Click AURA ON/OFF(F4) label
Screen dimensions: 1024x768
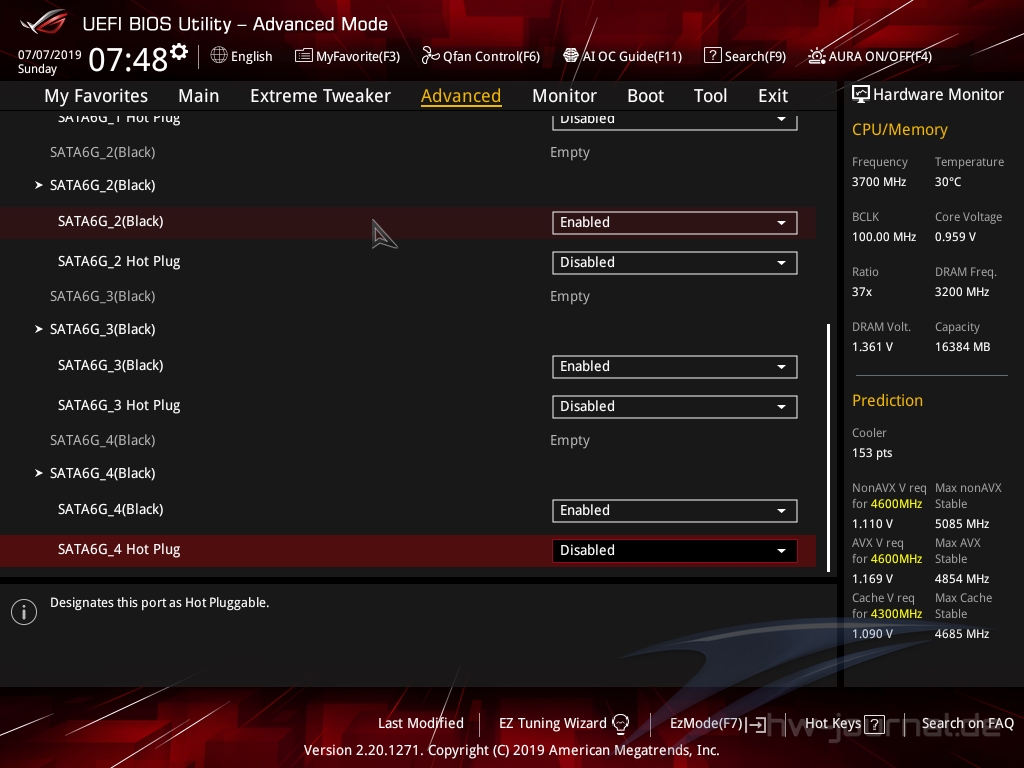point(880,57)
